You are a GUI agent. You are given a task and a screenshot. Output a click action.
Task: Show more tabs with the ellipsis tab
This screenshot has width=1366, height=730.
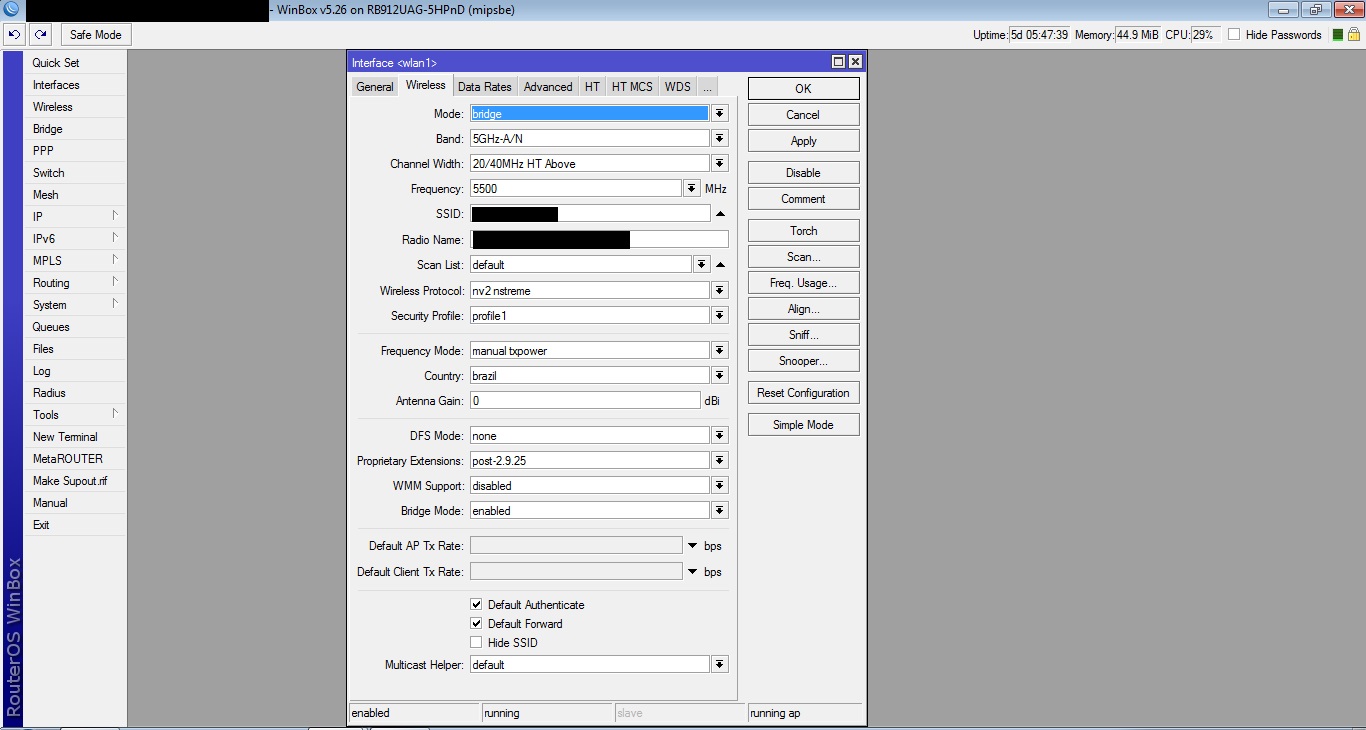[707, 87]
